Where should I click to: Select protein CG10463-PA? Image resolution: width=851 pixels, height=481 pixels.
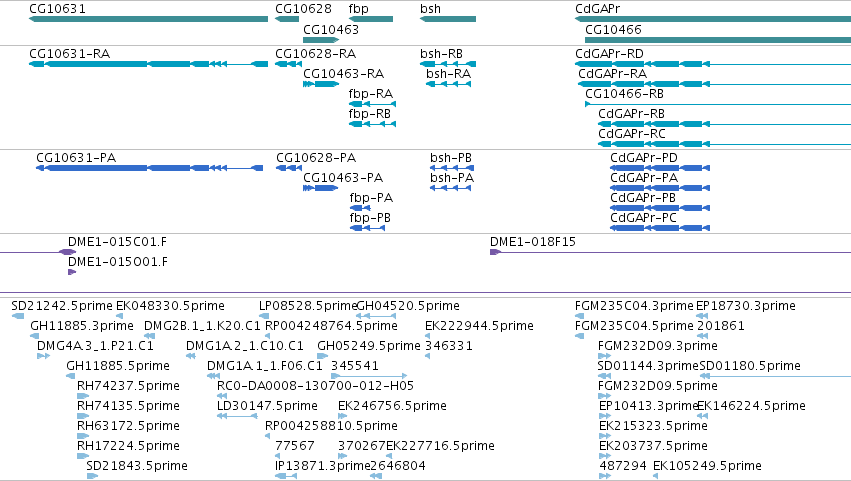click(x=320, y=188)
